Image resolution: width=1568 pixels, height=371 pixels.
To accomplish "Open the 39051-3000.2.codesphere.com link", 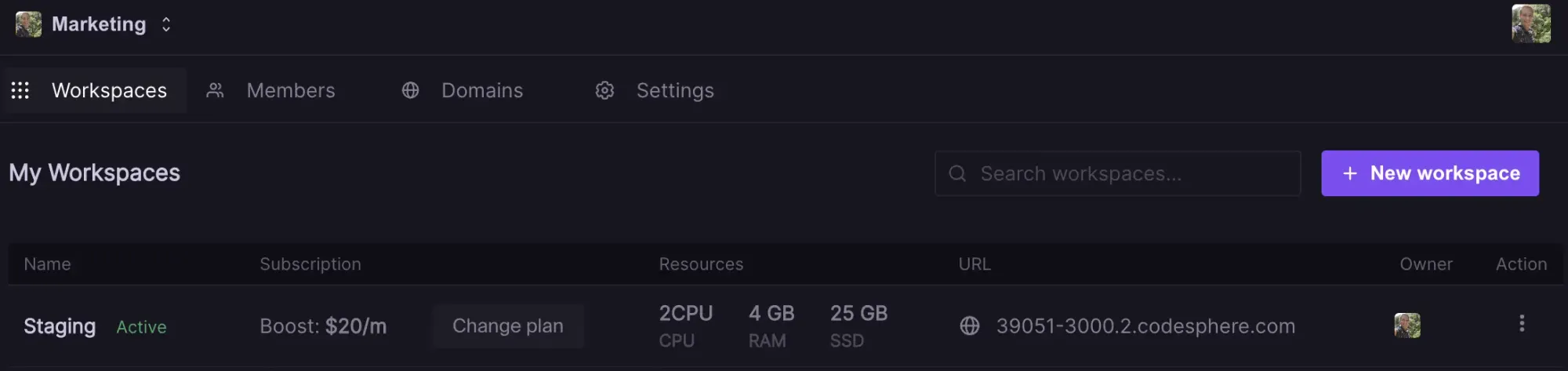I will (x=1145, y=326).
